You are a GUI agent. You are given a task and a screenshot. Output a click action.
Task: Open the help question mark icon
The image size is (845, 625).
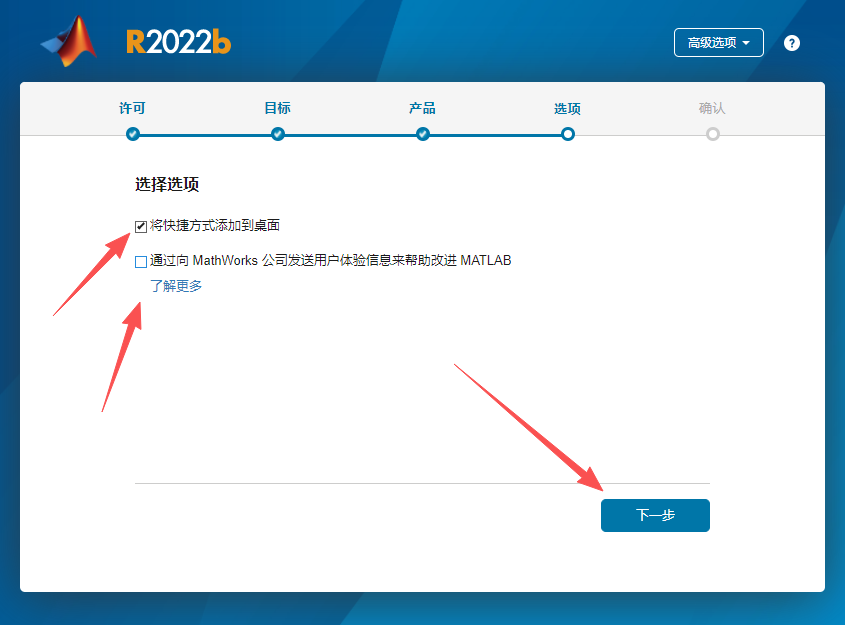[791, 42]
